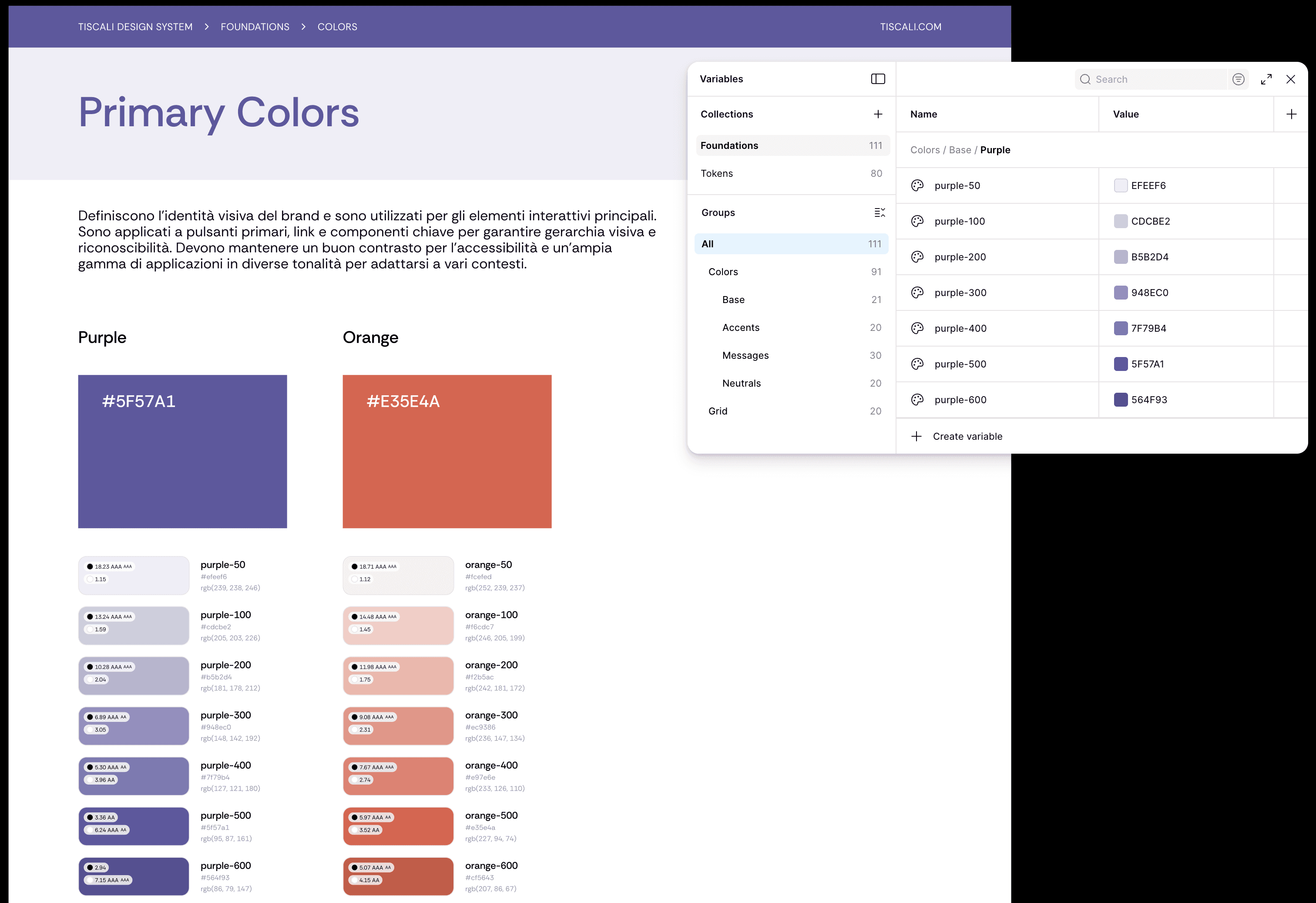Click the palette icon for purple-400
Screen dimensions: 1316x903
point(917,328)
